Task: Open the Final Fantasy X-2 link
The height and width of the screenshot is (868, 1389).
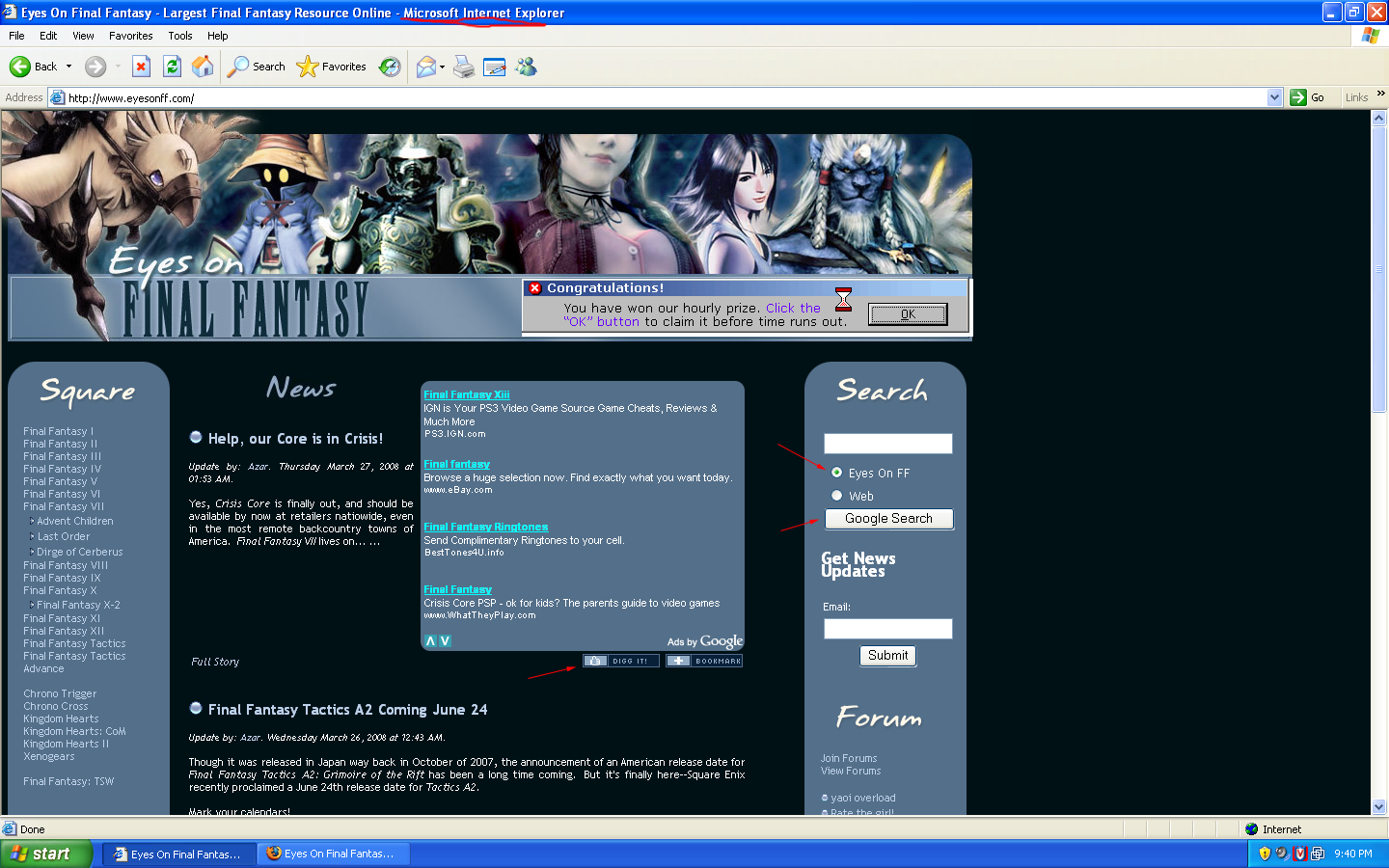Action: click(78, 605)
